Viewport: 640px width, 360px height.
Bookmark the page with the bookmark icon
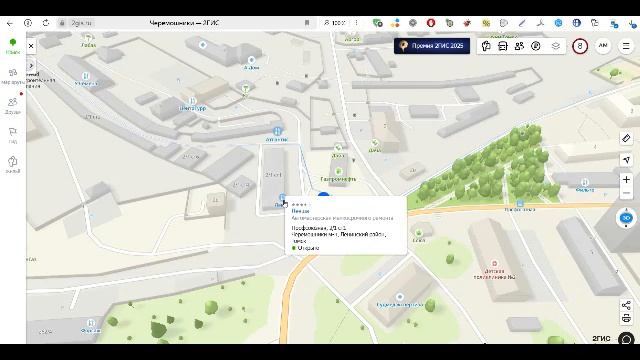tap(307, 23)
